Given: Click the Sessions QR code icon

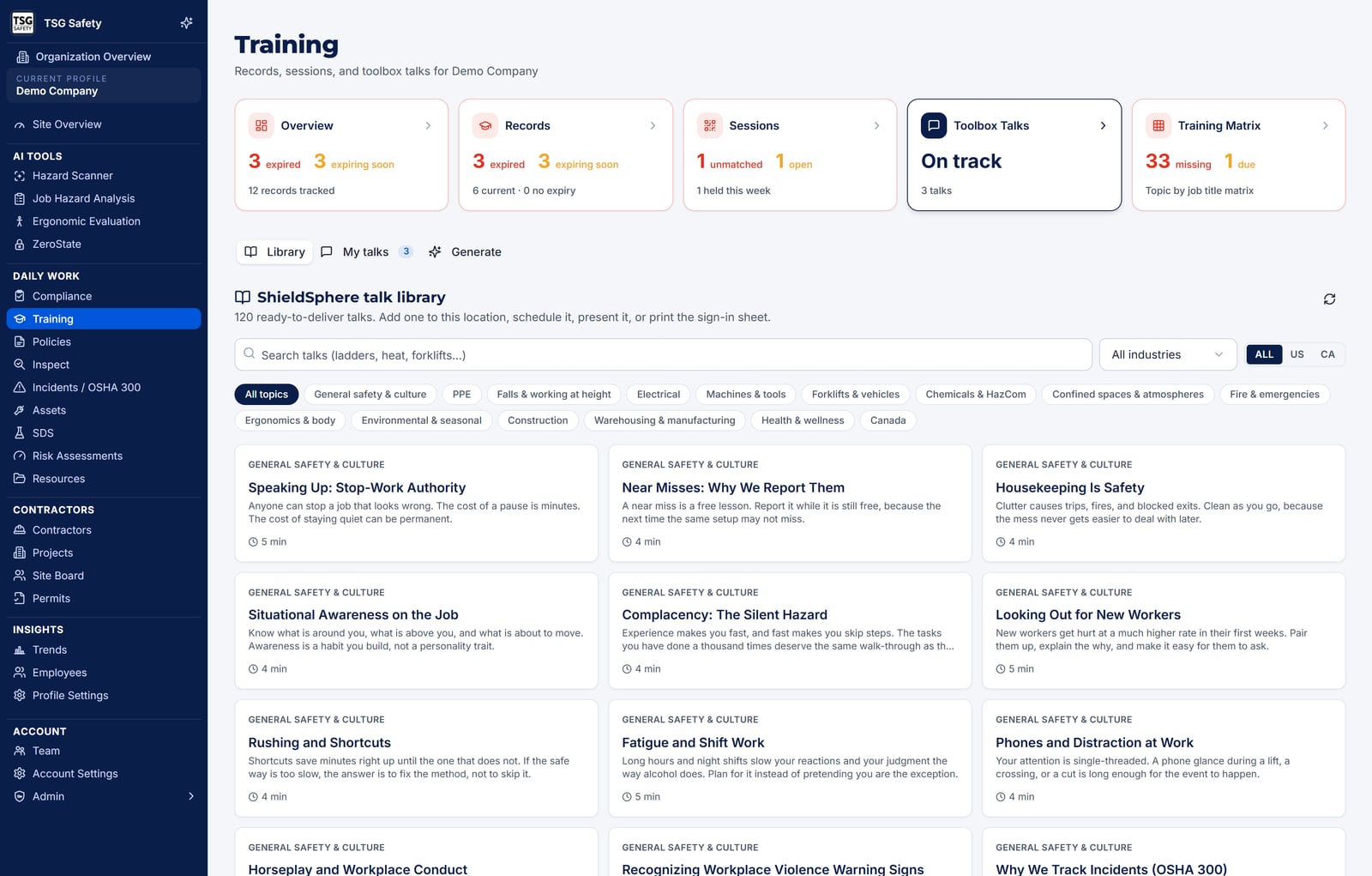Looking at the screenshot, I should pos(710,125).
